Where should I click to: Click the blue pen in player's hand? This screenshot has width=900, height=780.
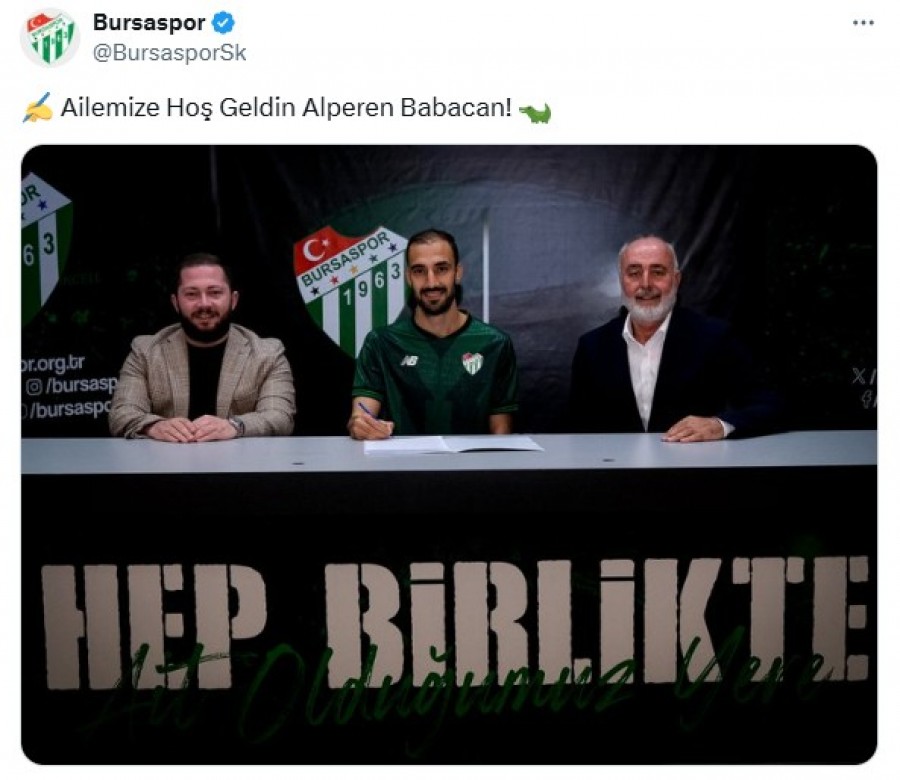pos(368,412)
